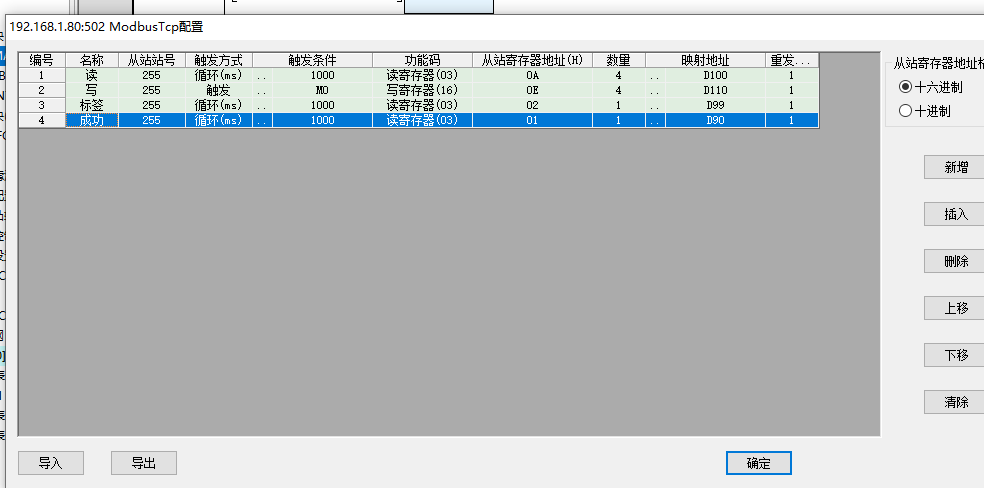
Task: Select row number 1 header cell
Action: [42, 75]
